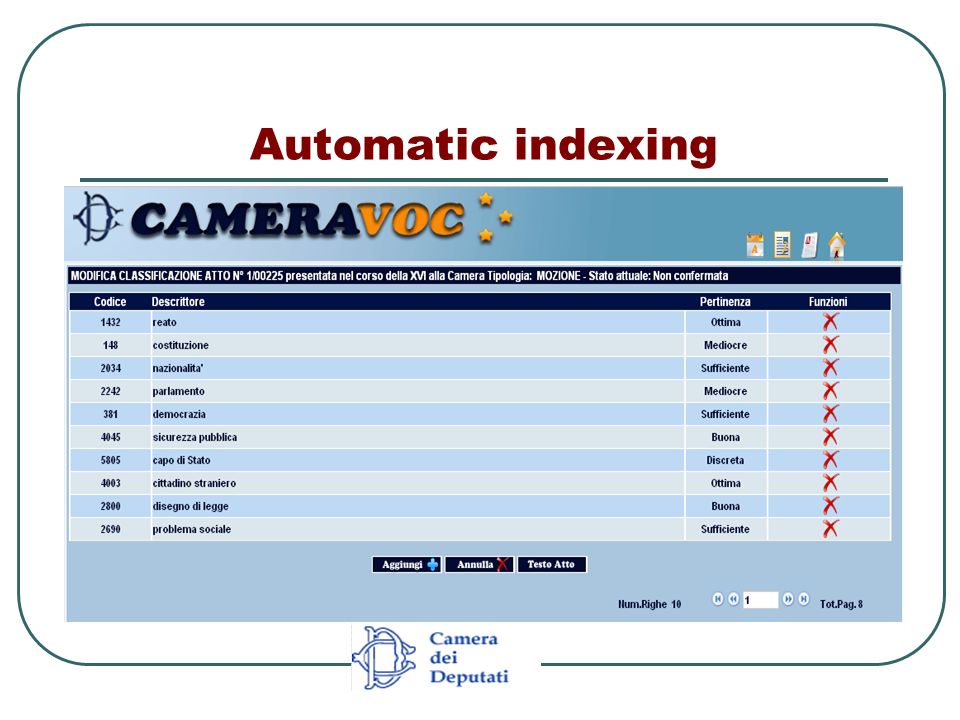Select code cell 4003

pos(110,483)
